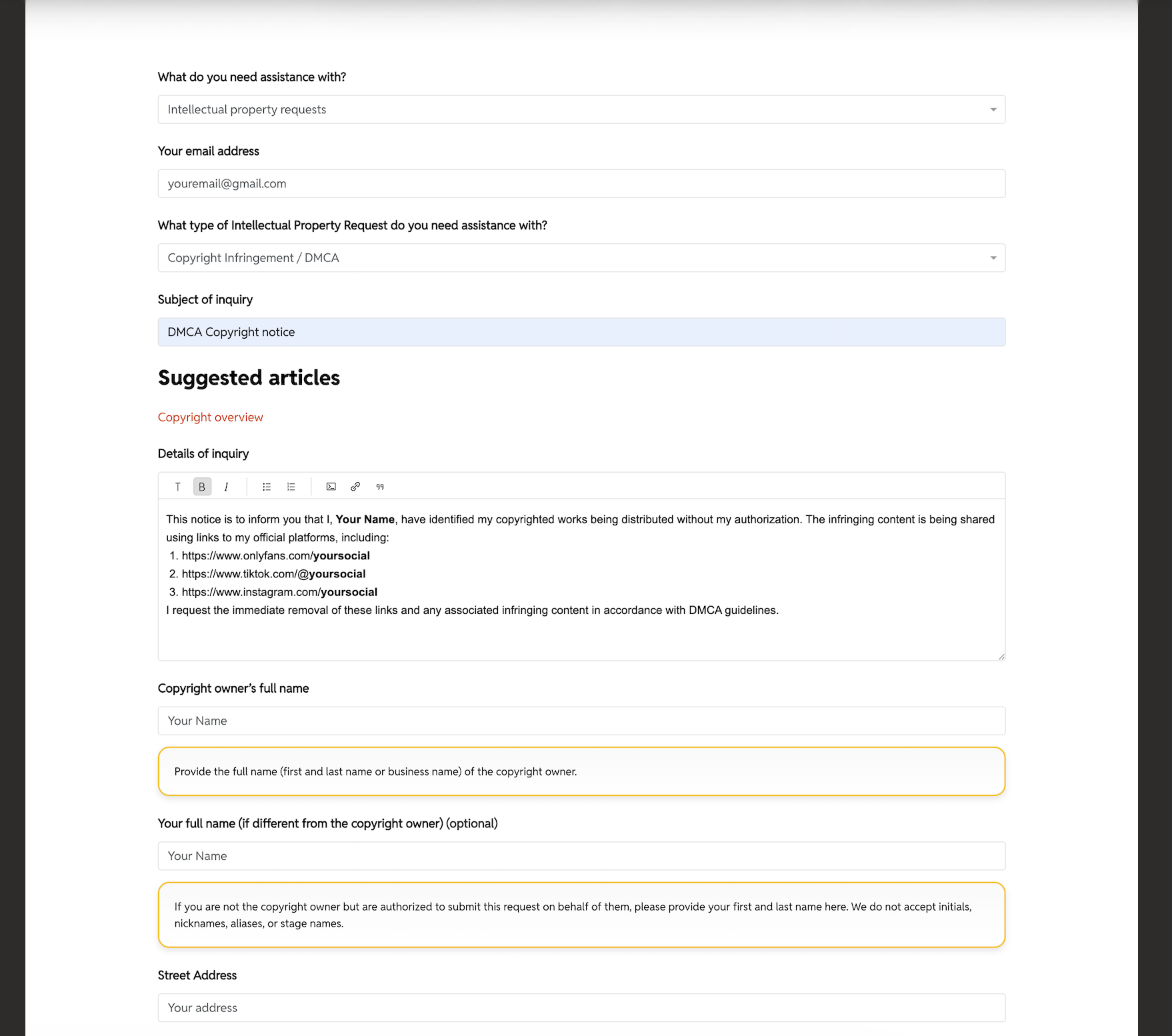Toggle italic formatting in editor
1172x1036 pixels.
pos(227,487)
